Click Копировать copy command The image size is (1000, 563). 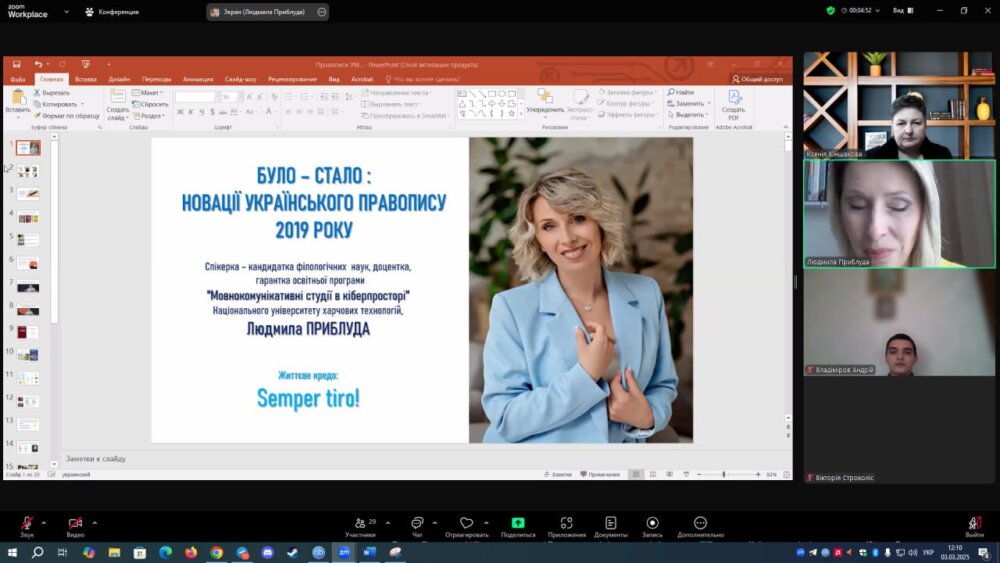click(x=58, y=104)
